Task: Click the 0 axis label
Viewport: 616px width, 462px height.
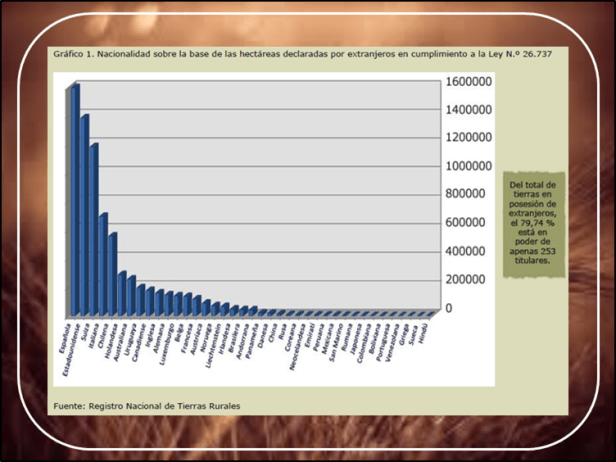Action: [x=448, y=308]
